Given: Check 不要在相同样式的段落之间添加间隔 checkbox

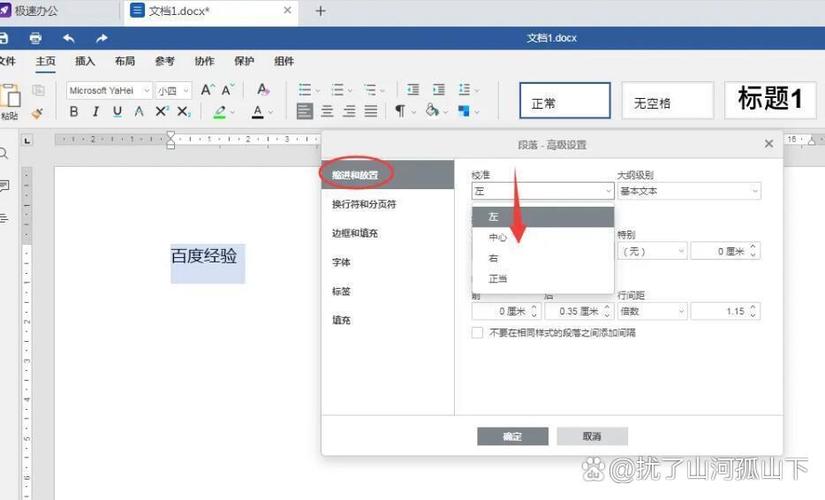Looking at the screenshot, I should click(477, 333).
